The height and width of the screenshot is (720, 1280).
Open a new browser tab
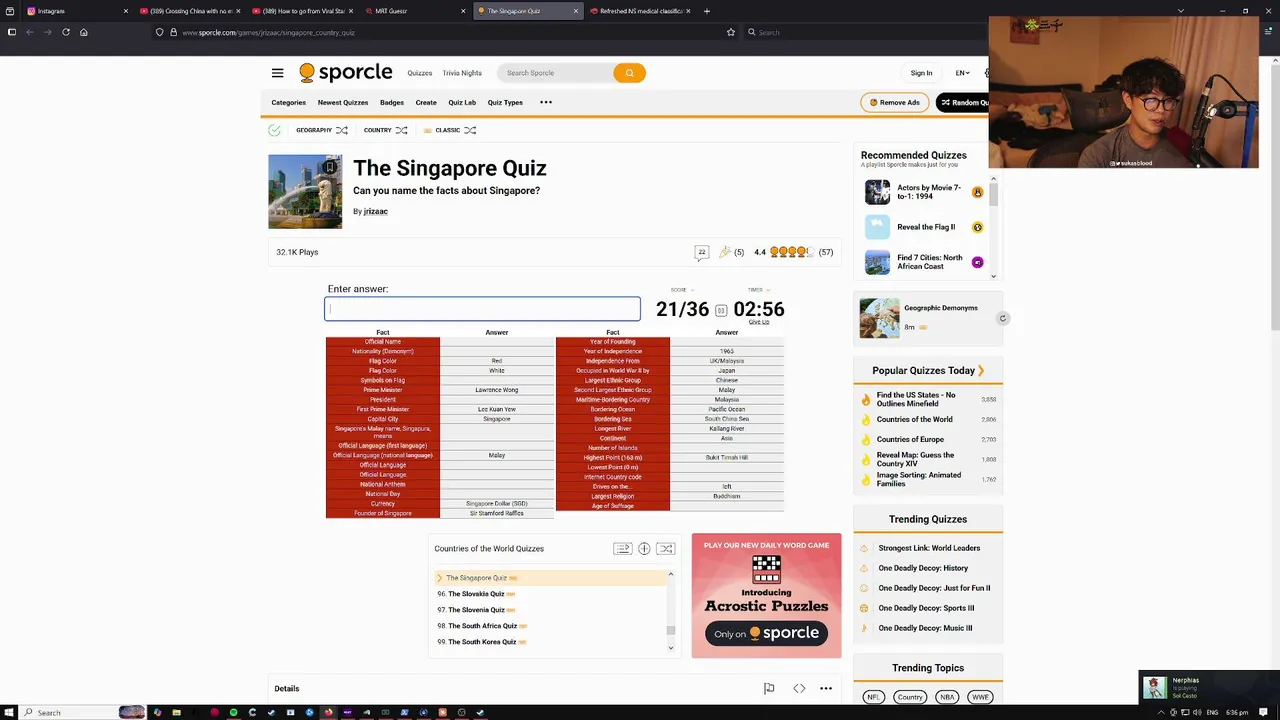tap(707, 11)
